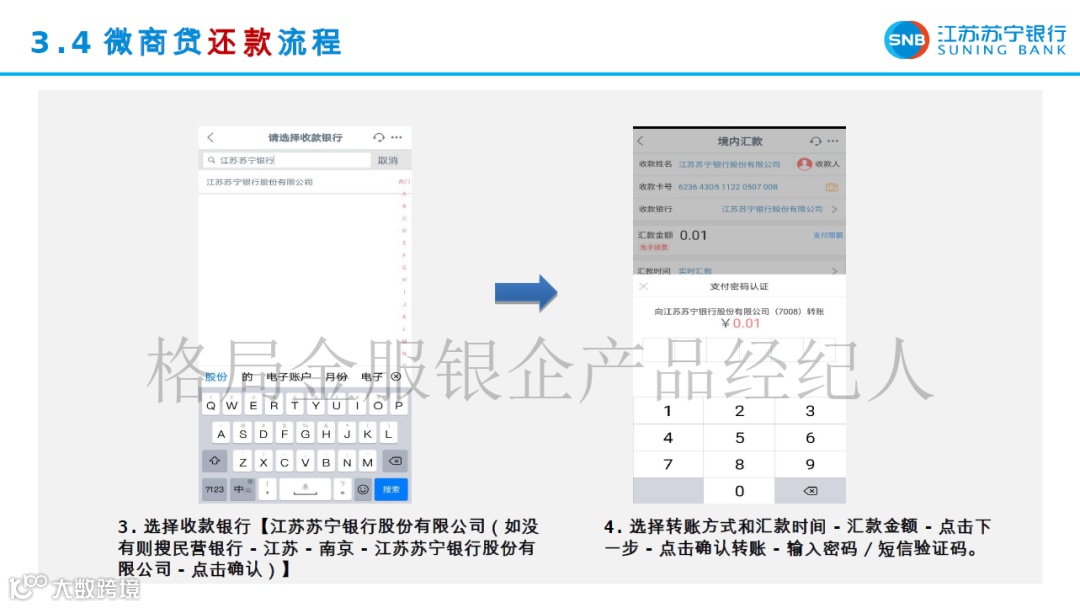Choose keyboard suggestion 电子账户

tap(289, 377)
